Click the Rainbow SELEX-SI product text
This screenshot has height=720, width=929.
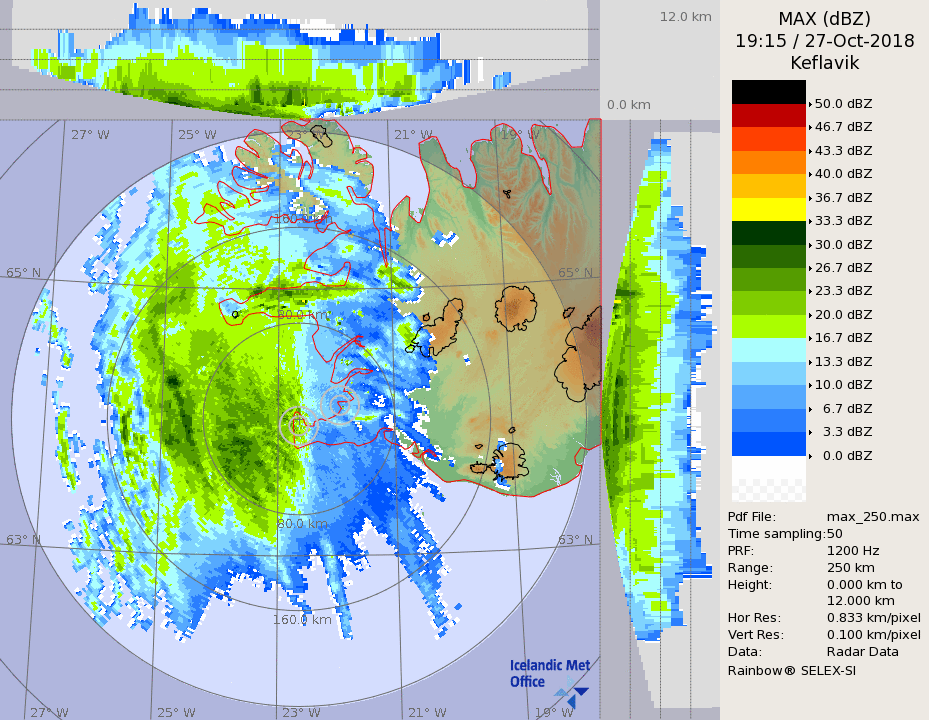[x=791, y=670]
